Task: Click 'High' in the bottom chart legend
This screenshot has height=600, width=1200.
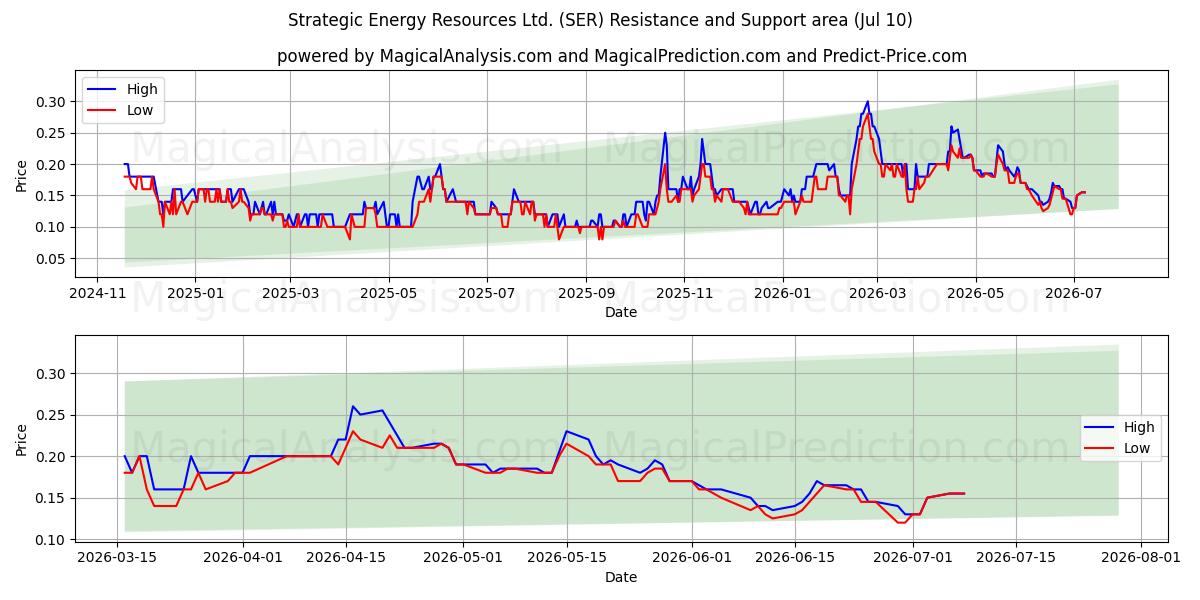Action: click(x=1139, y=427)
